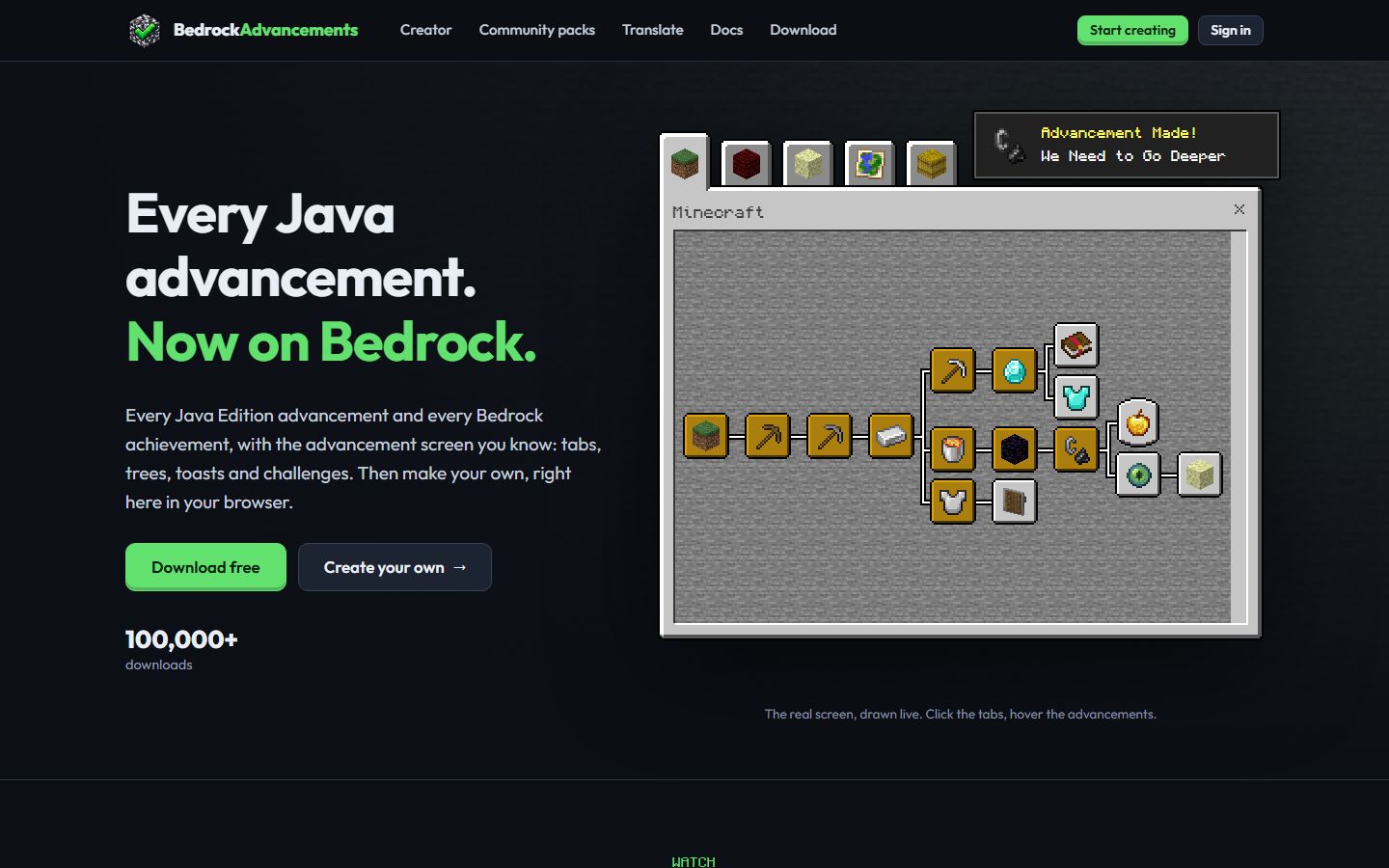The image size is (1389, 868).
Task: Click the BedrockAdvancements checkmark logo icon
Action: 145,30
